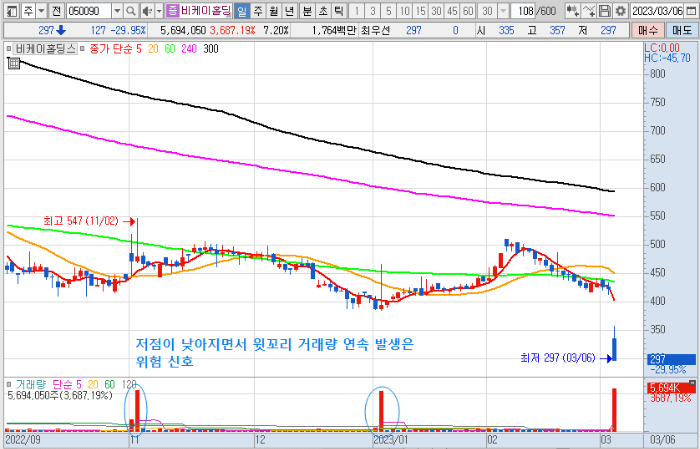
Task: Click the 종가 단순 moving average legend
Action: [x=110, y=49]
